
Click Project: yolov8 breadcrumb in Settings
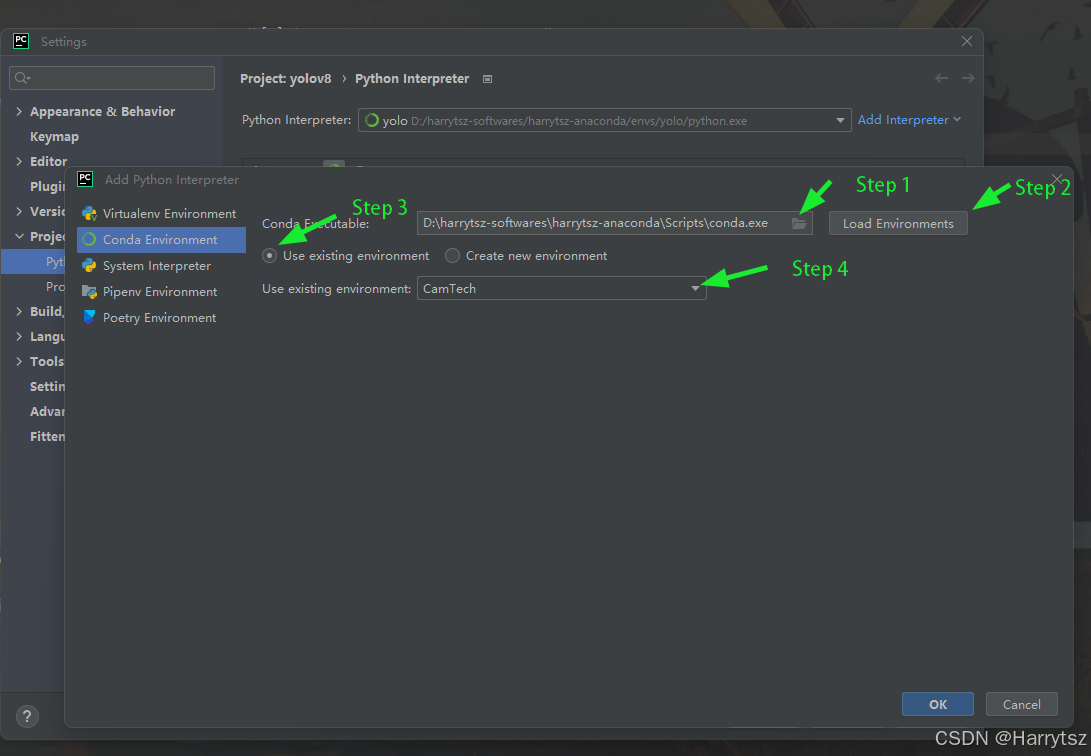tap(285, 79)
